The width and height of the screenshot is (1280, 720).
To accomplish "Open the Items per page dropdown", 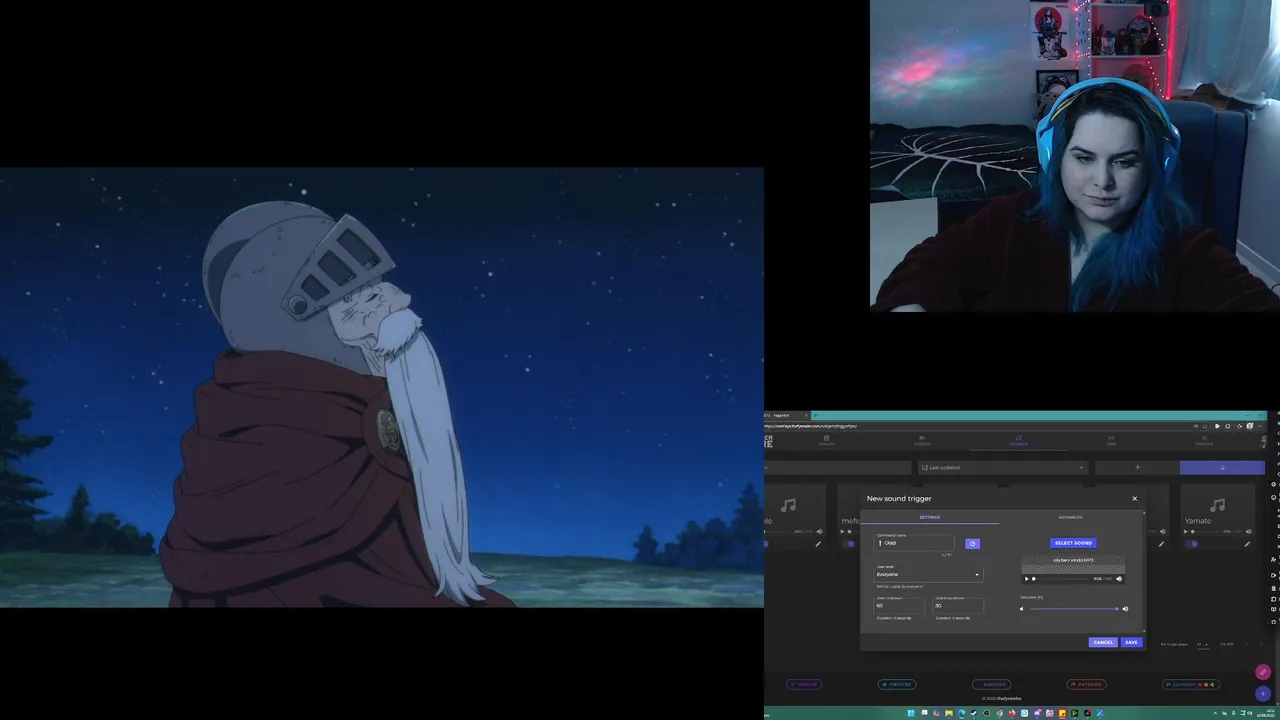I will [x=1202, y=644].
